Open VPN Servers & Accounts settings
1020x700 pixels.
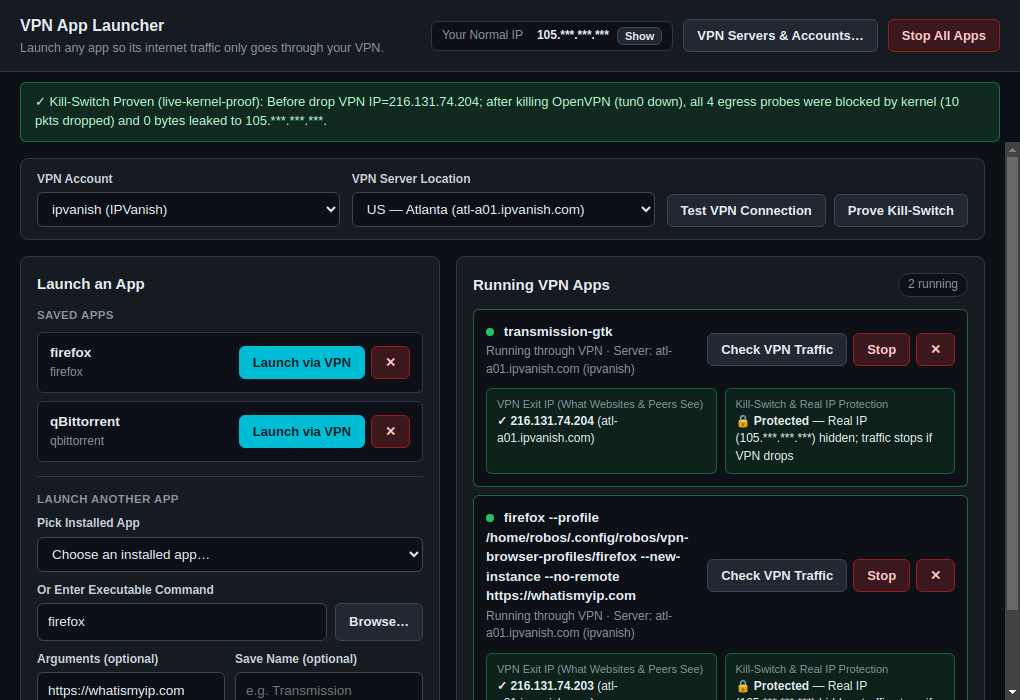pos(780,36)
